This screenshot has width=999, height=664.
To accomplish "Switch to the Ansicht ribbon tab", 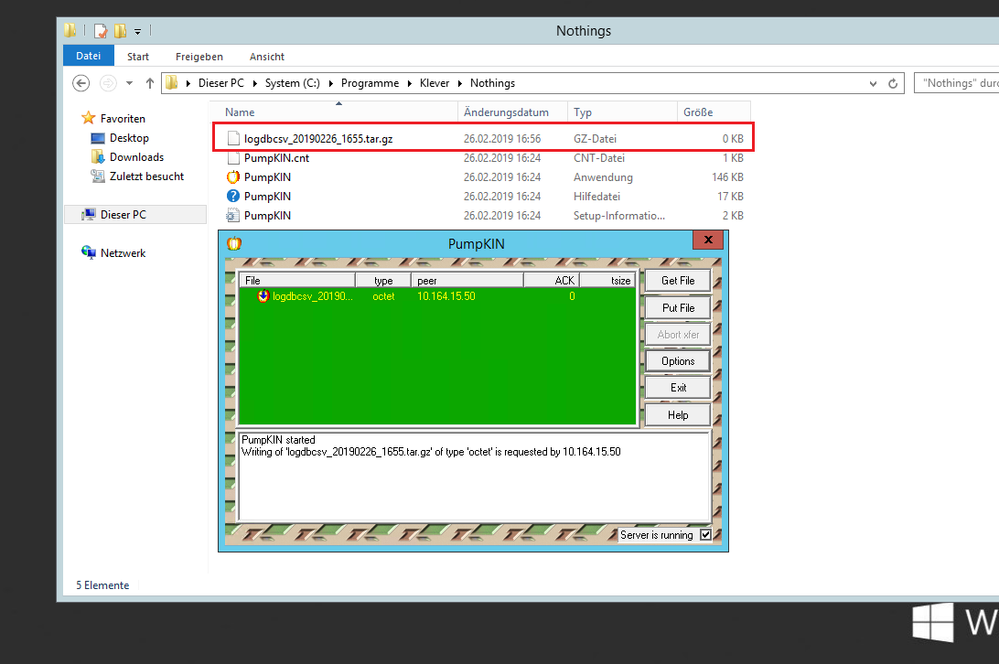I will click(267, 57).
